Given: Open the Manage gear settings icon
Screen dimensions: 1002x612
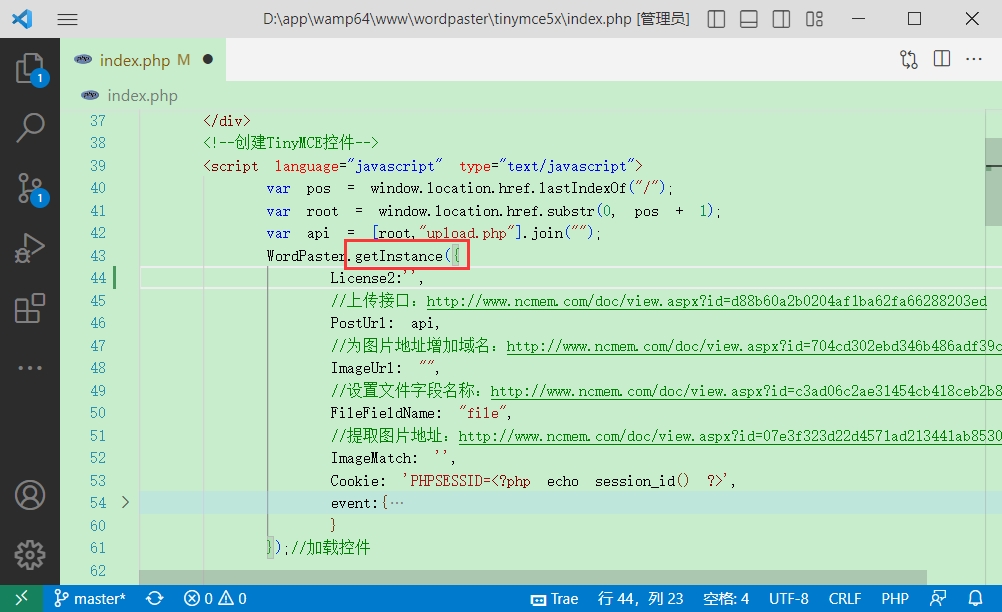Looking at the screenshot, I should 30,553.
